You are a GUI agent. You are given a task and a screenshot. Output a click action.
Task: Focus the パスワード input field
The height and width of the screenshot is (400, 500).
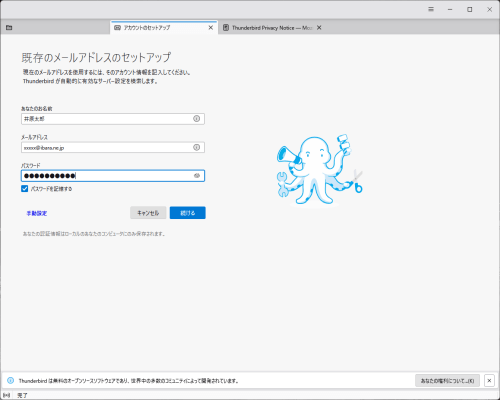(113, 176)
